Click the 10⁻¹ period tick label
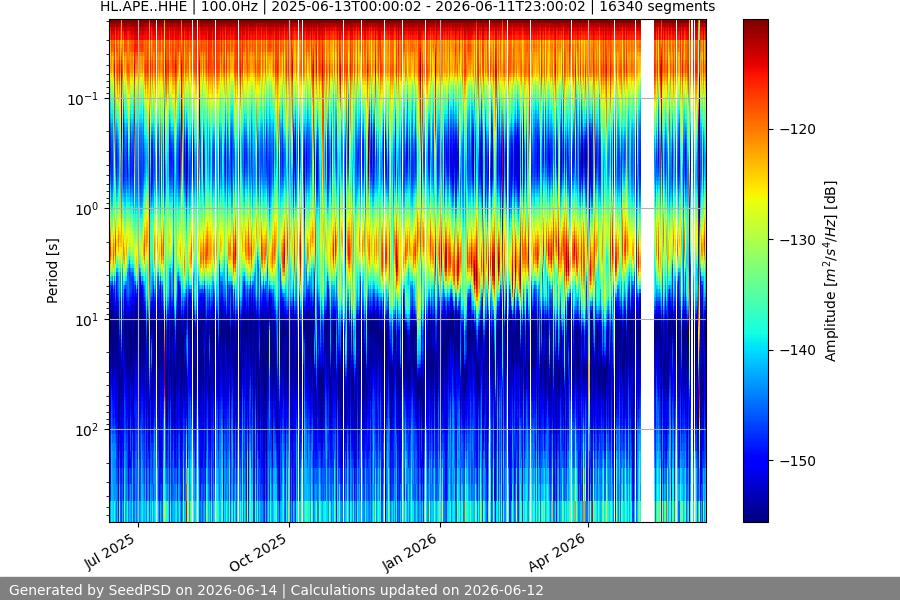The height and width of the screenshot is (600, 900). click(83, 99)
